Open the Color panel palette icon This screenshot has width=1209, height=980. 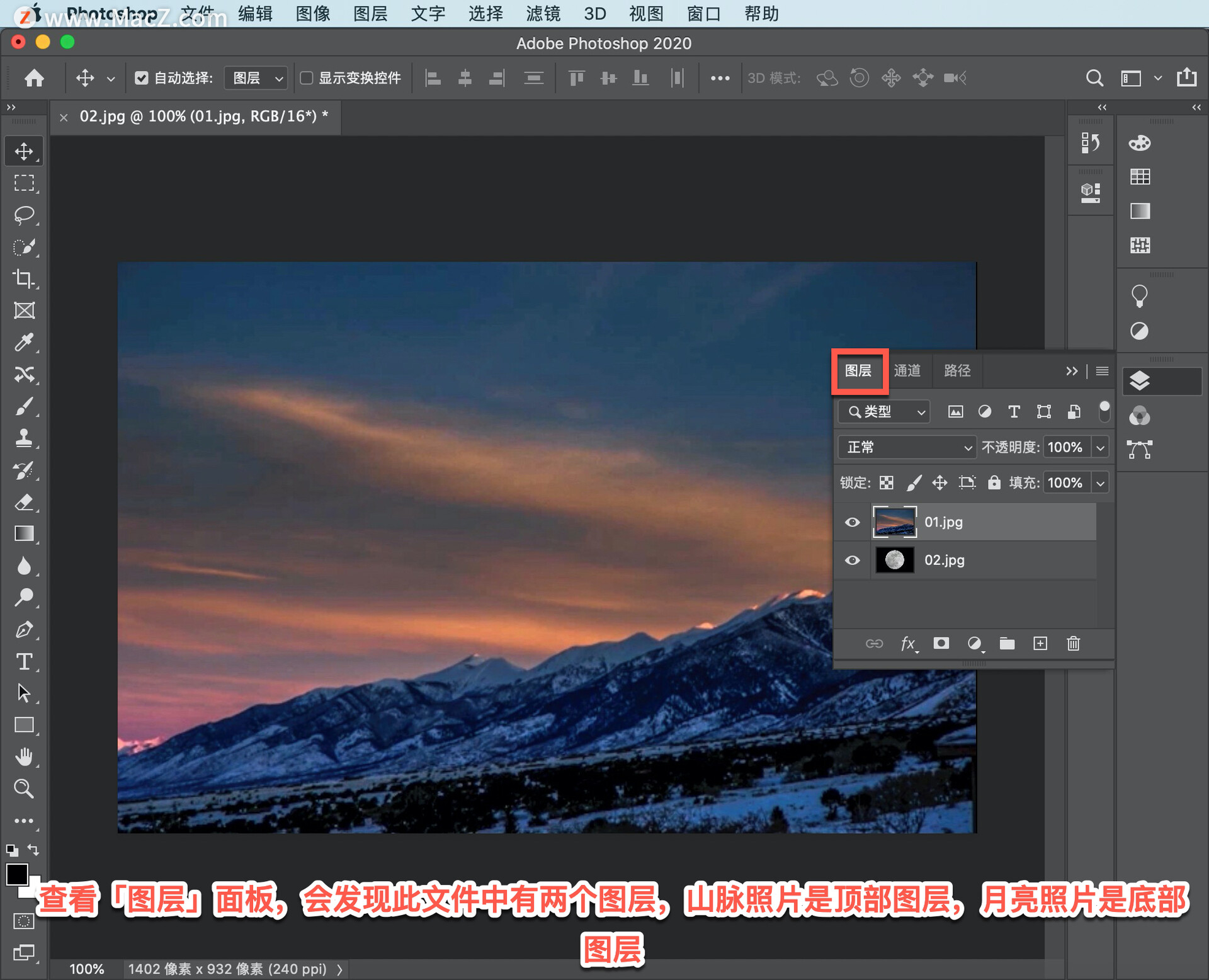[1140, 143]
